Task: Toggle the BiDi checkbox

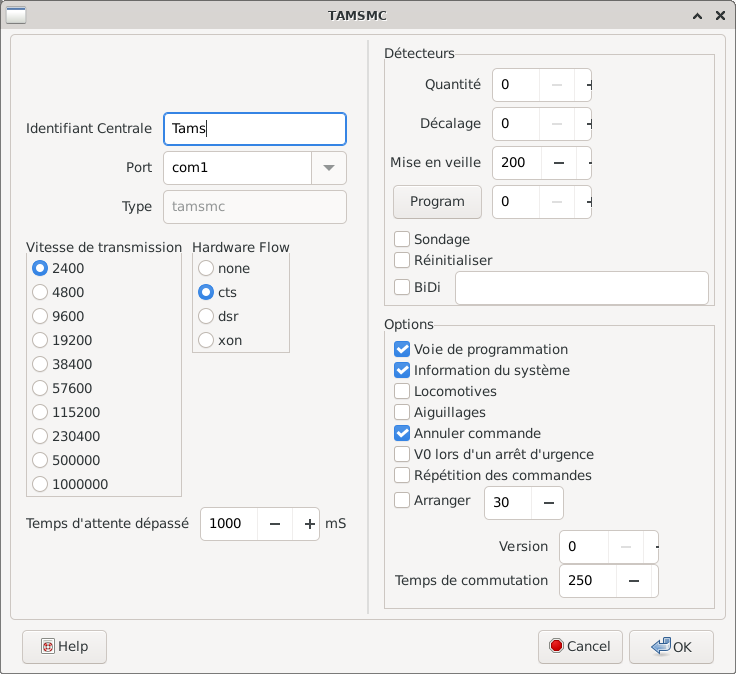Action: [402, 287]
